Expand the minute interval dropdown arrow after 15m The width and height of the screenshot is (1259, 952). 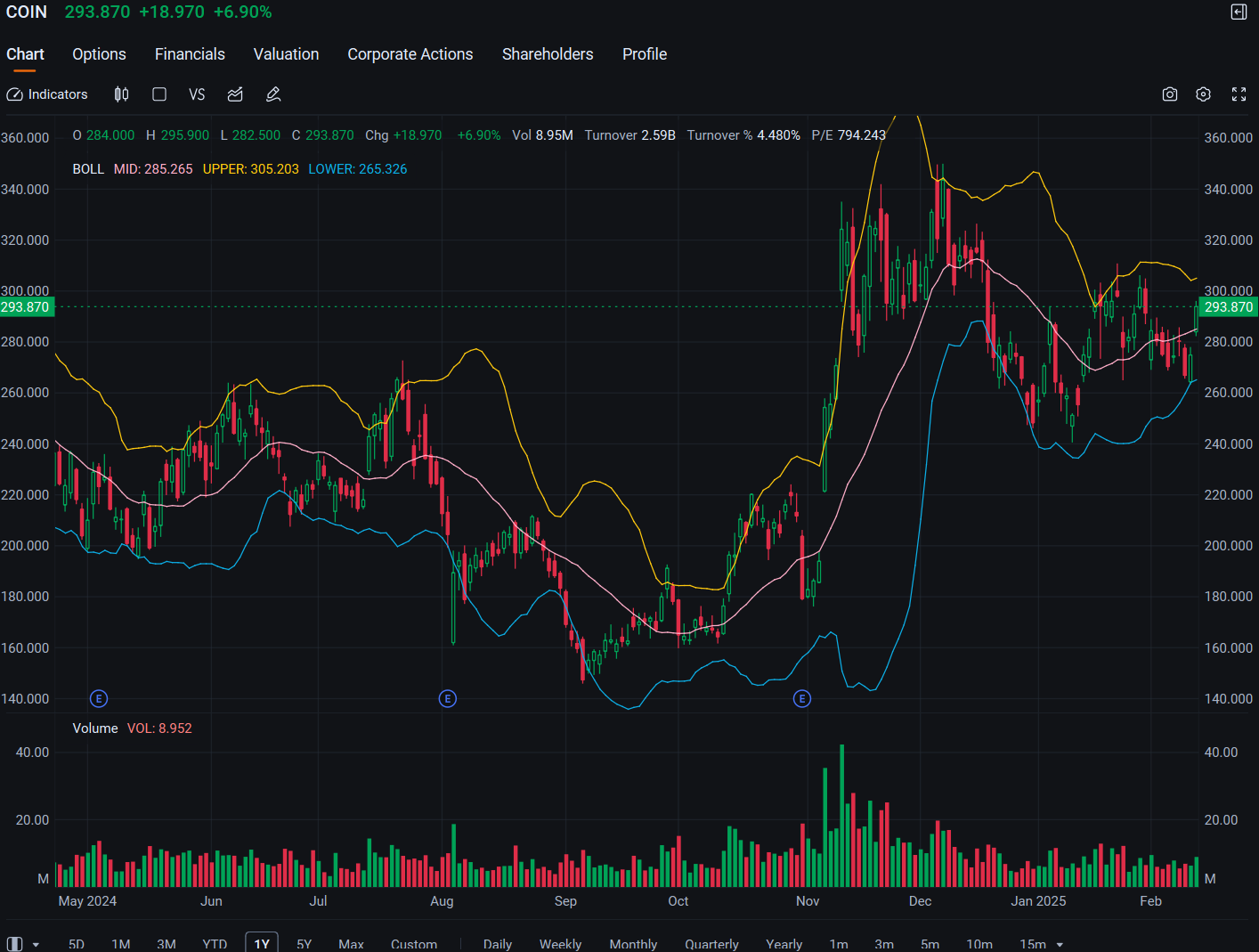tap(1060, 945)
